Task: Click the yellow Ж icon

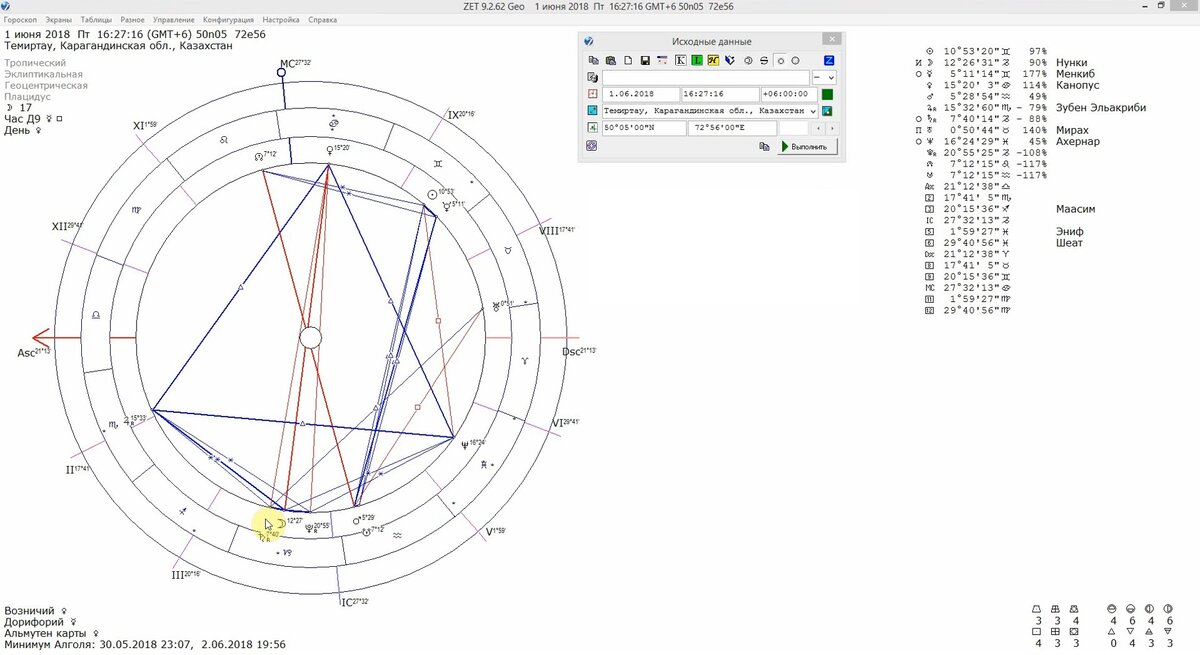Action: (x=713, y=60)
